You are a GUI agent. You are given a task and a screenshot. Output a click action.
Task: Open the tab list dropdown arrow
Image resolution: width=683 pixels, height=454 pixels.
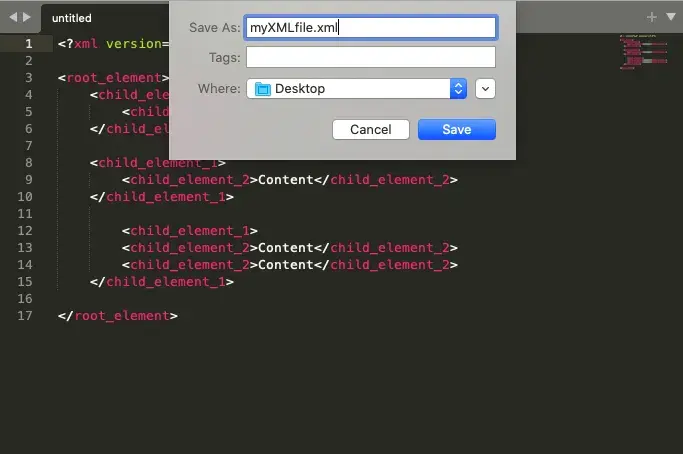click(671, 17)
